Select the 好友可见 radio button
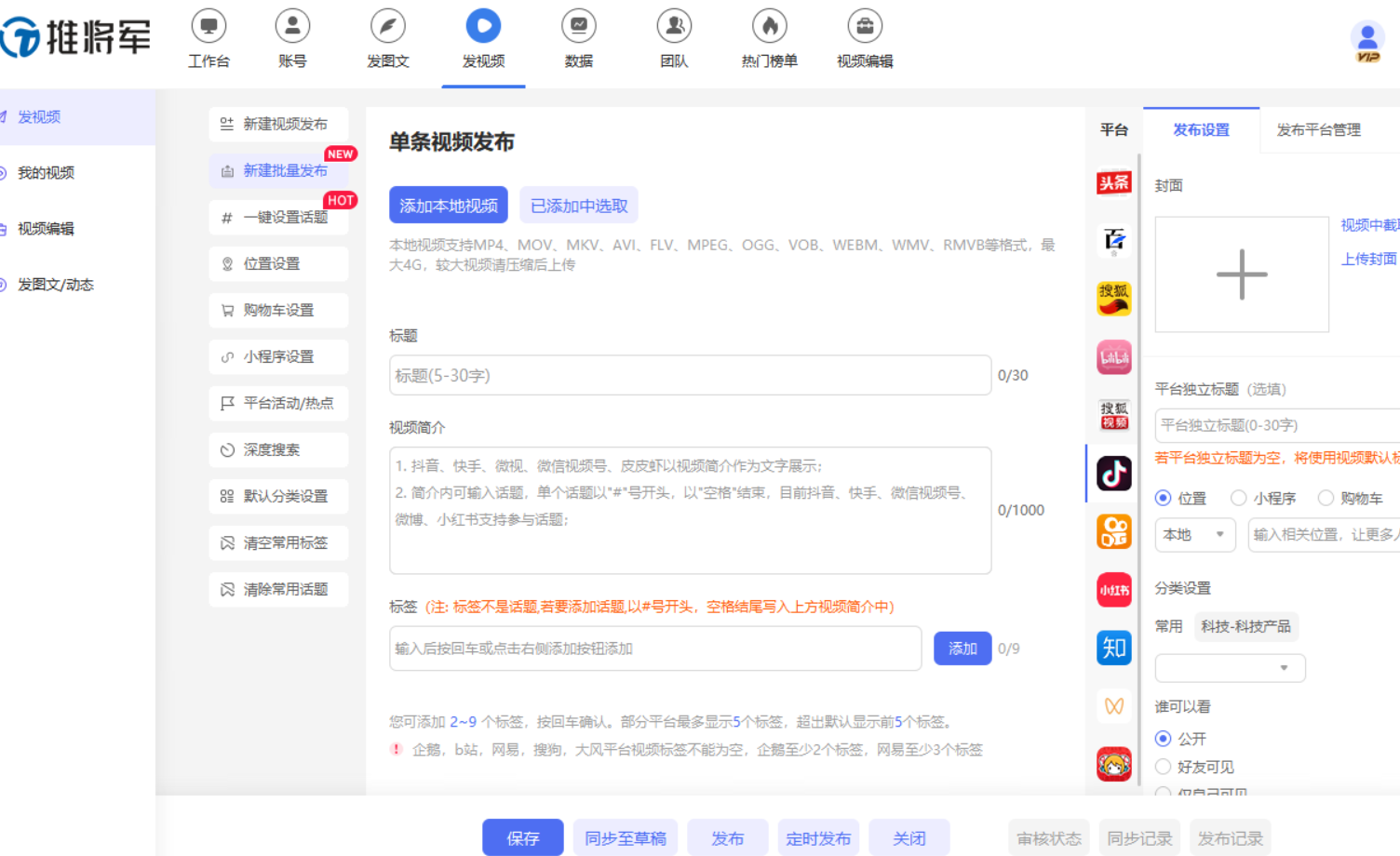Viewport: 1400px width, 856px height. (x=1163, y=767)
